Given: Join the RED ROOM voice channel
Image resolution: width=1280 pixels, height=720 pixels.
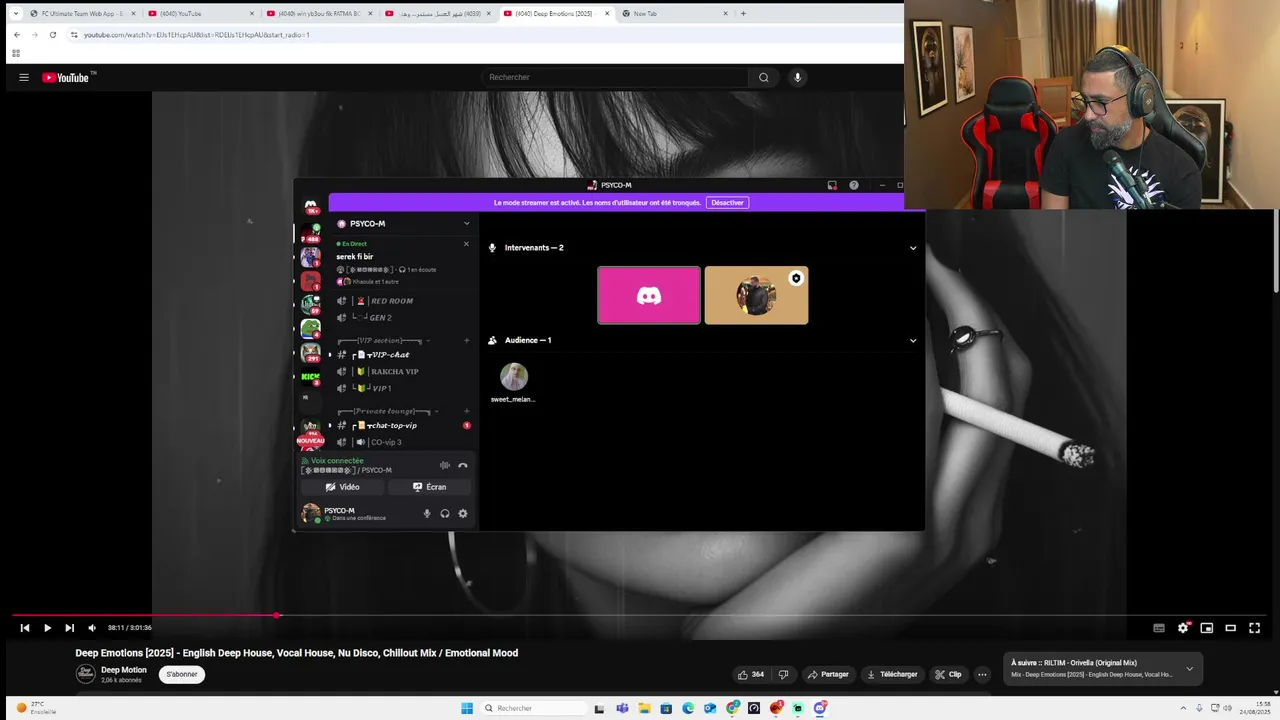Looking at the screenshot, I should 391,301.
